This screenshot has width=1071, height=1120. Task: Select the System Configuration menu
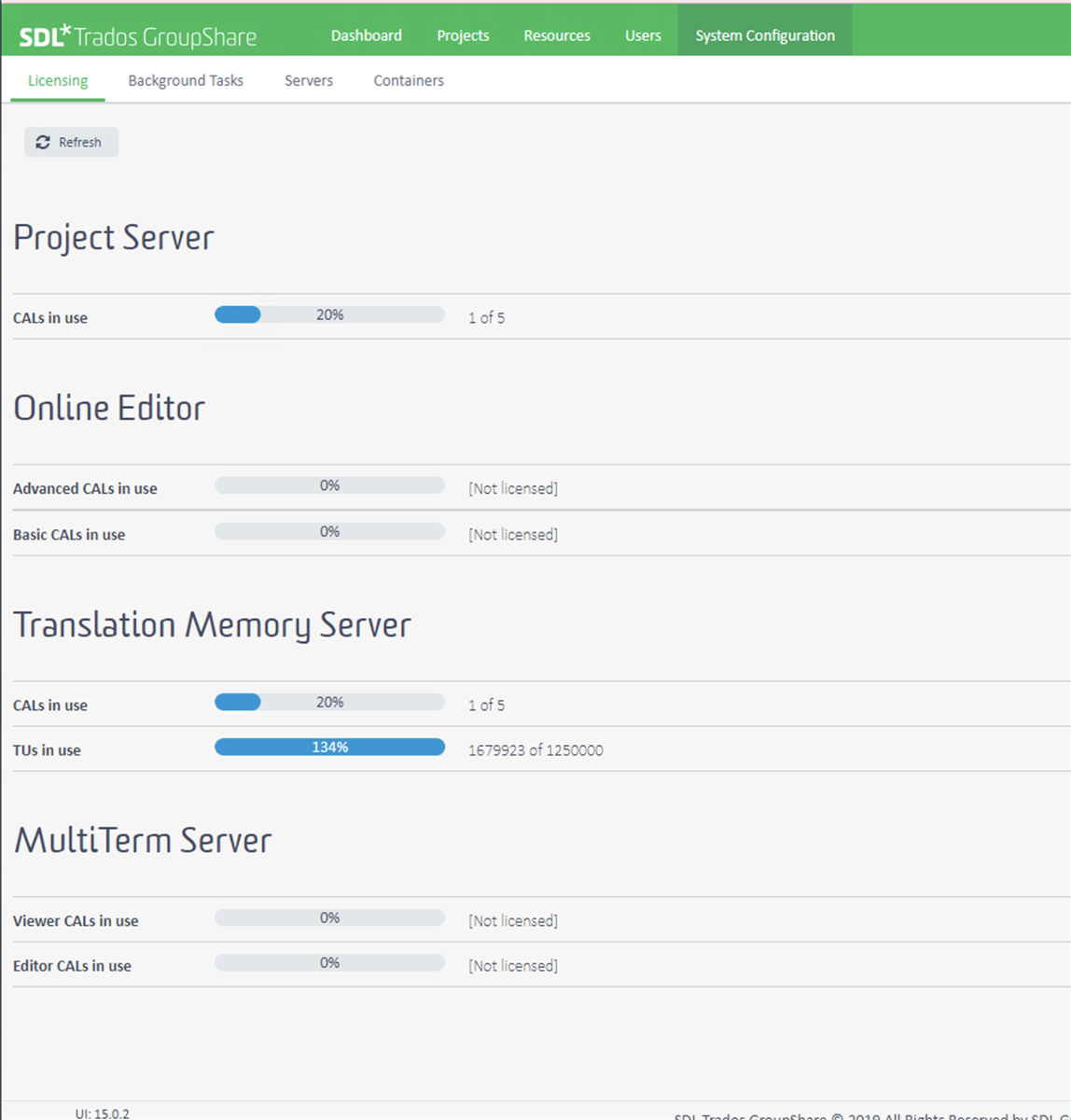pos(764,35)
